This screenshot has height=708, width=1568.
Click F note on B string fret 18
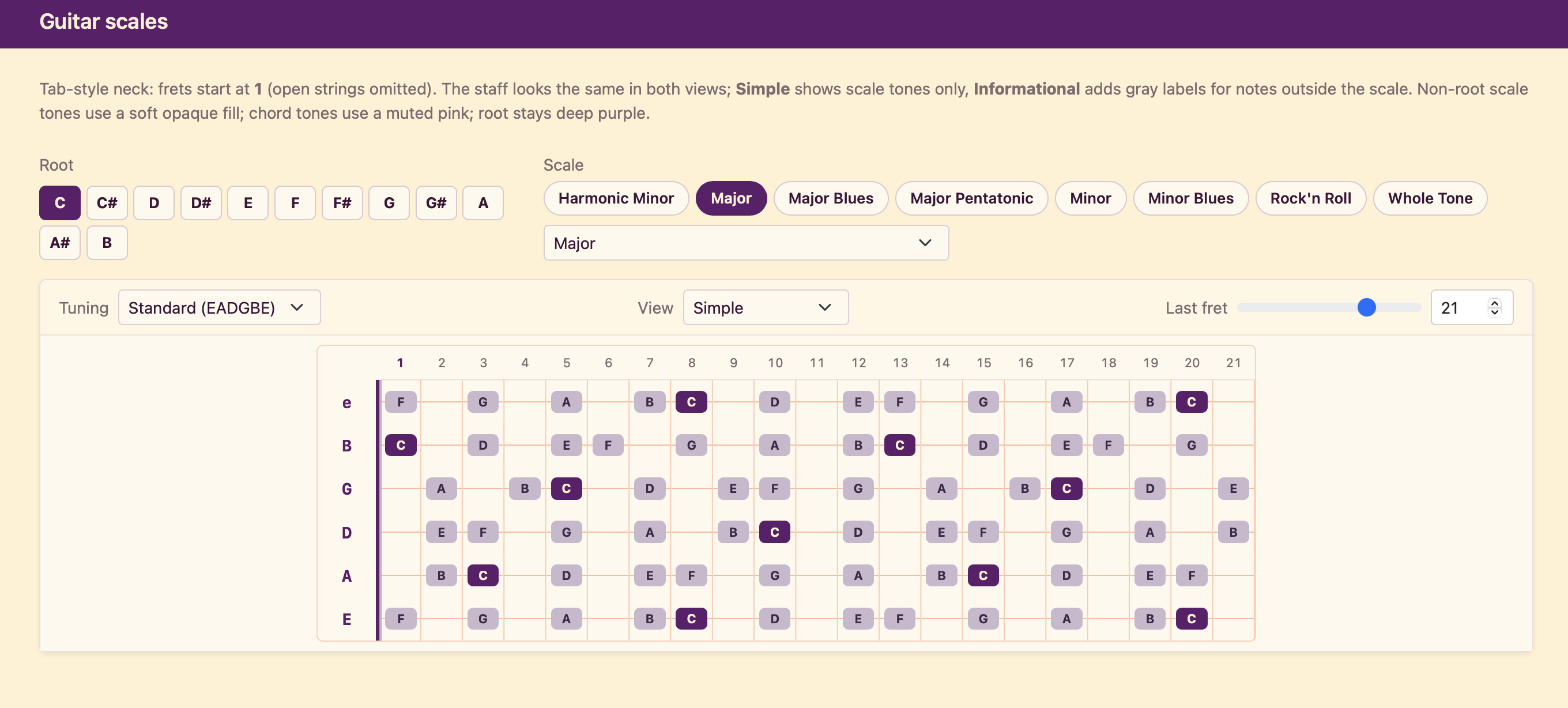click(1109, 445)
